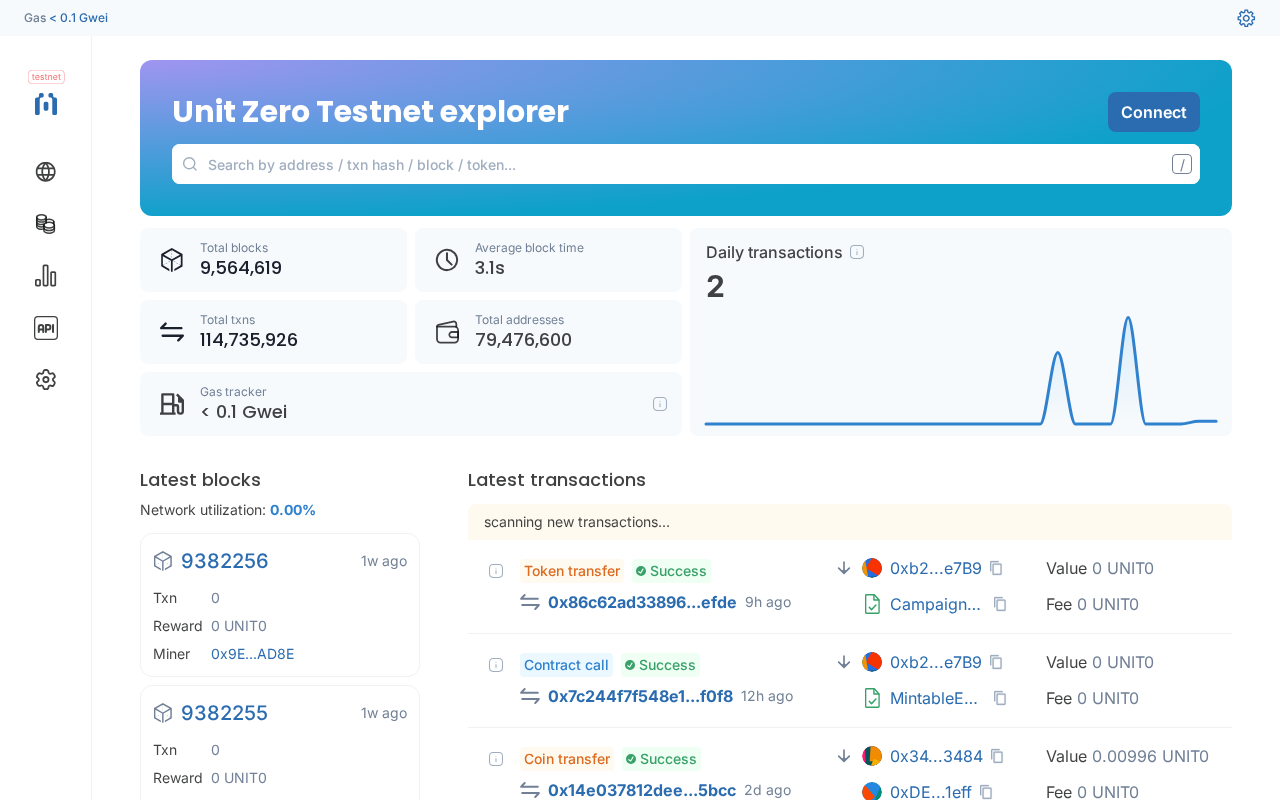Screen dimensions: 1280x800
Task: Click the Unit Zero Testnet explorer title
Action: coord(370,112)
